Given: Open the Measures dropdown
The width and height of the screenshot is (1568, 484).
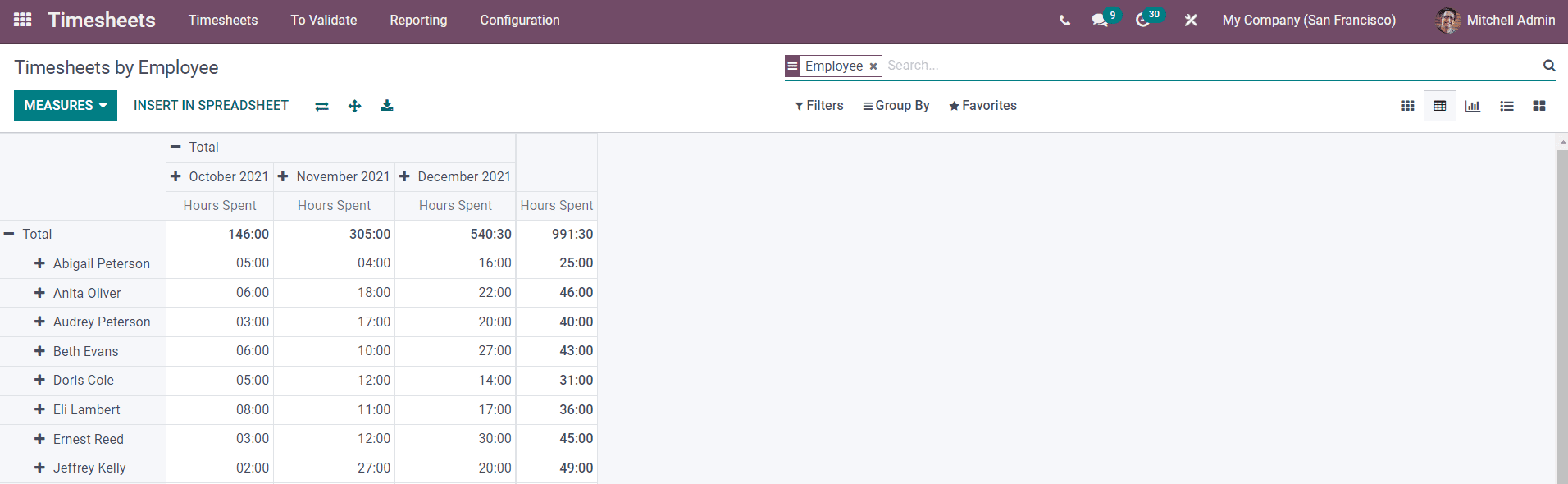Looking at the screenshot, I should (x=66, y=106).
